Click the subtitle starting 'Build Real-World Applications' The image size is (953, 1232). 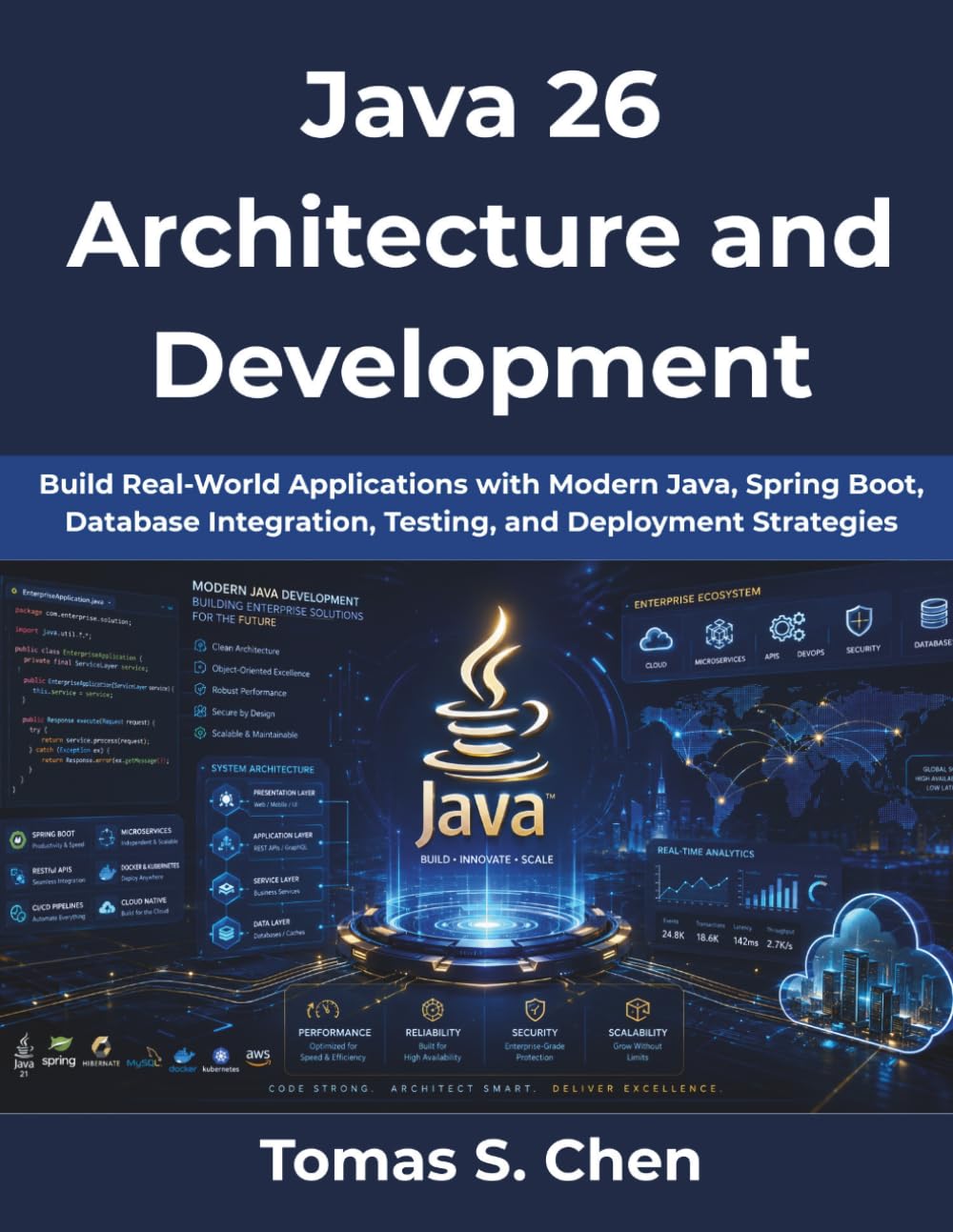pos(481,503)
